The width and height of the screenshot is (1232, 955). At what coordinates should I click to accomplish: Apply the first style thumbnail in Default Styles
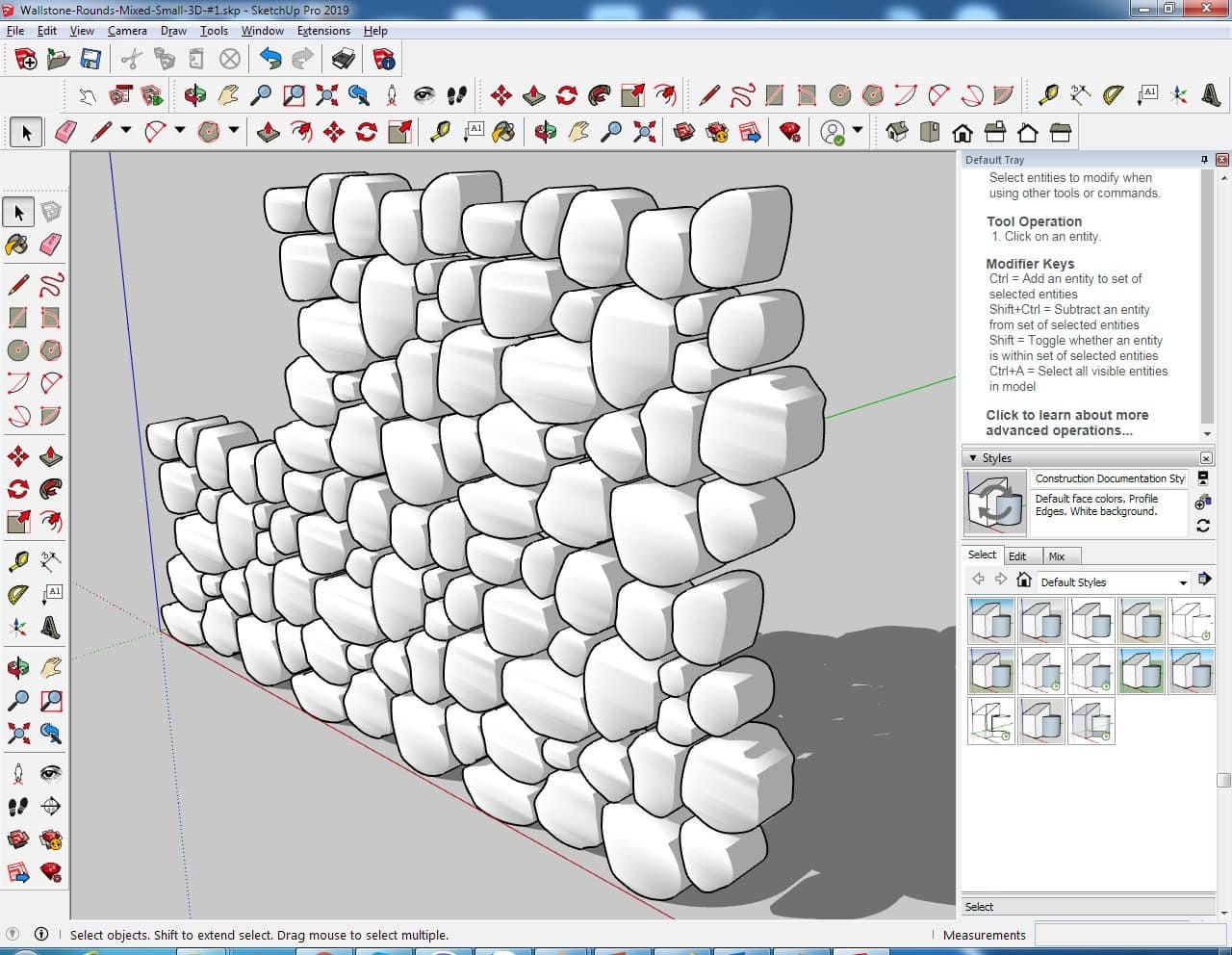click(x=990, y=621)
